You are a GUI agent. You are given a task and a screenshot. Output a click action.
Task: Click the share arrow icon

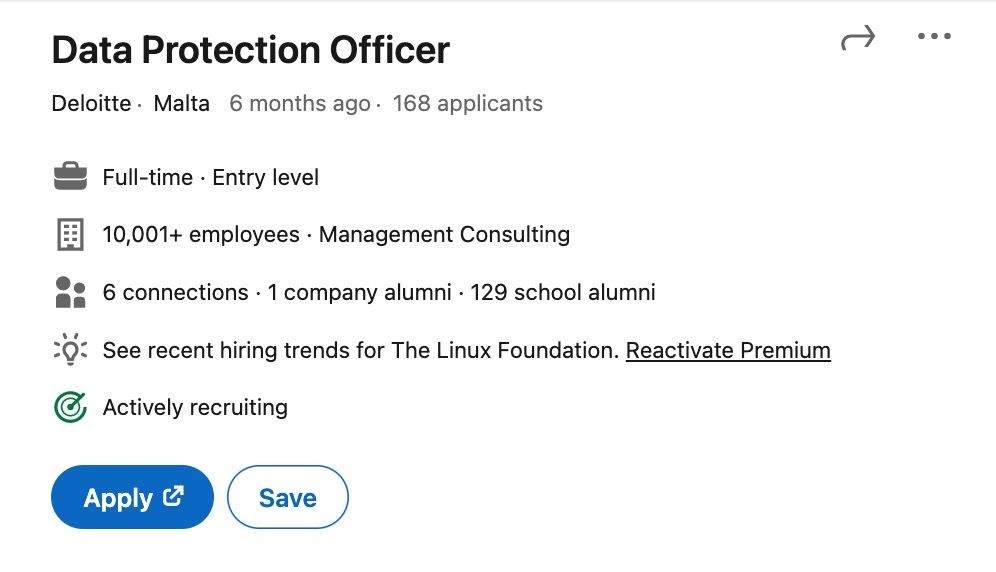point(858,39)
